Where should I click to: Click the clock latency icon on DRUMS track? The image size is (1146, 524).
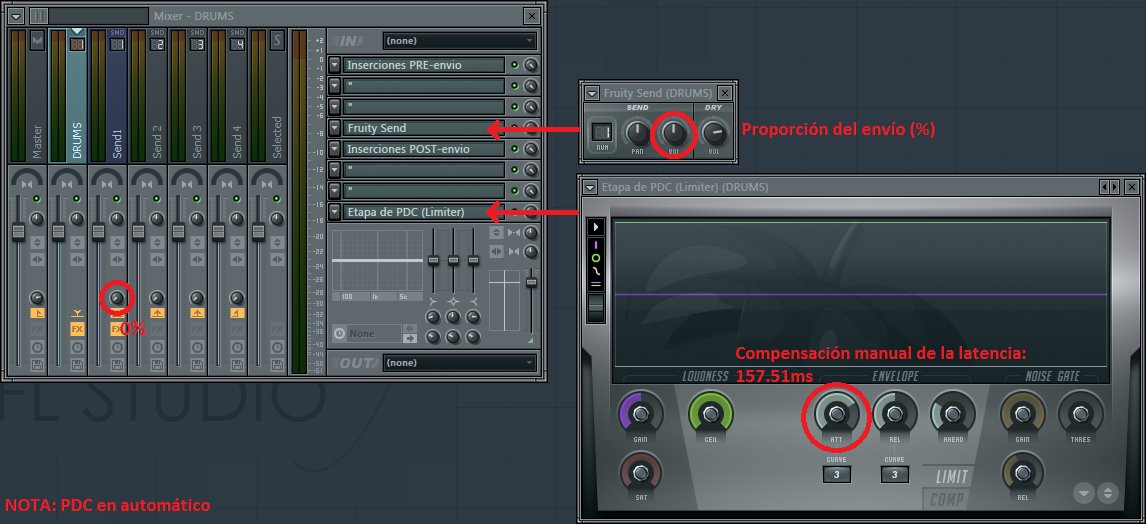pyautogui.click(x=77, y=347)
